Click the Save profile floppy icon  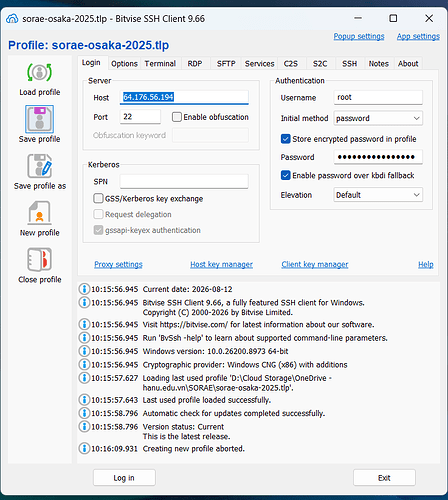39,119
